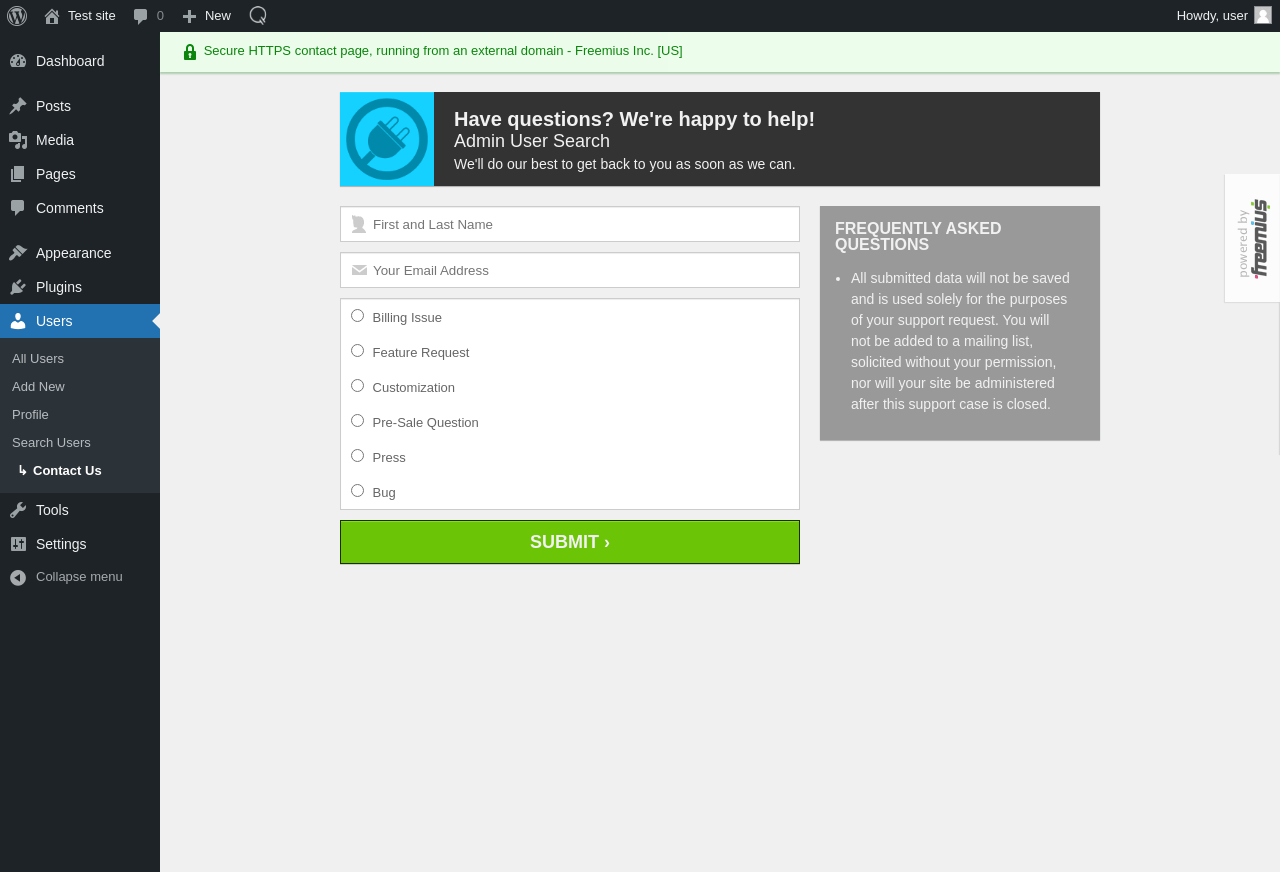Open the powered by Freemius badge
The width and height of the screenshot is (1280, 872).
(1252, 238)
